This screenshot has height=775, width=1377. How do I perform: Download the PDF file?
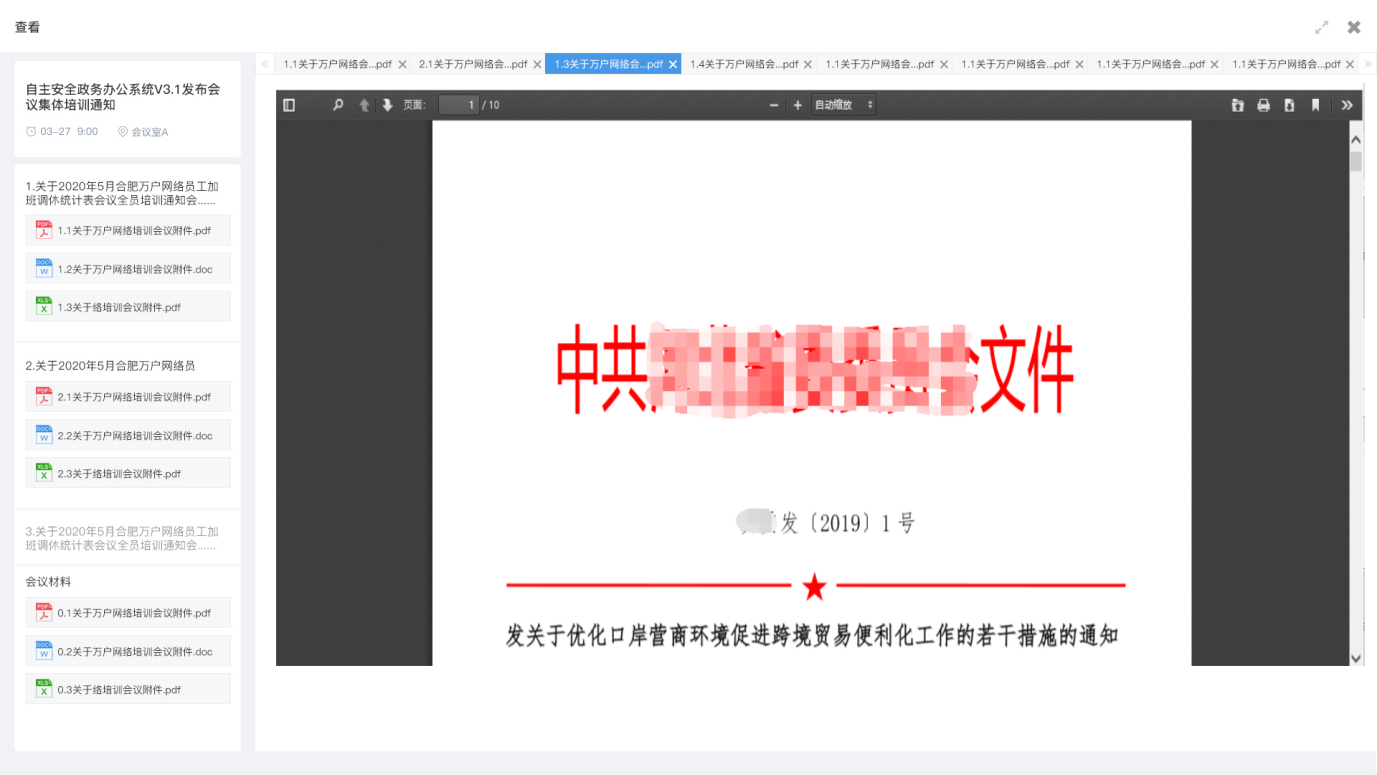[x=1289, y=105]
